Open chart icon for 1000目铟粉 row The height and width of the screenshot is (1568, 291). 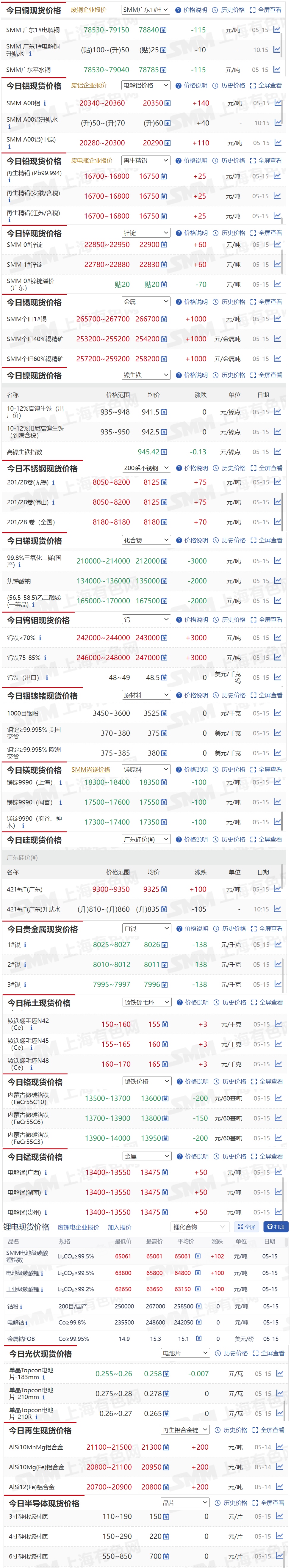278,713
